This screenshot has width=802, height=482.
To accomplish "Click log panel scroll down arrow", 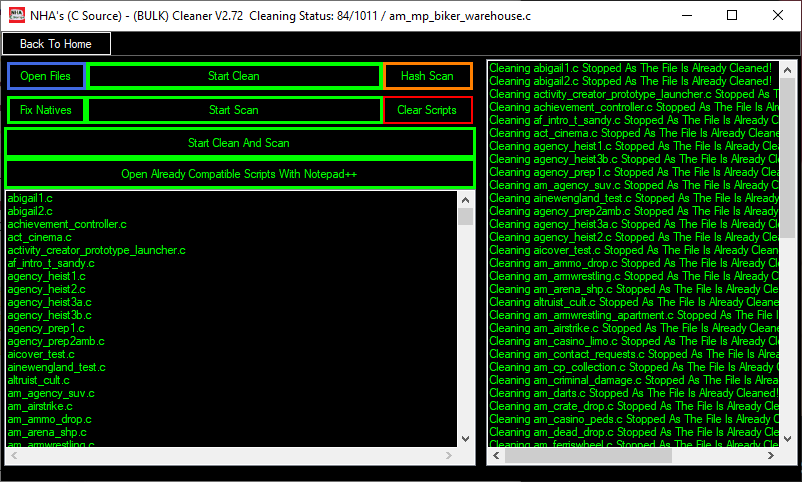I will coord(788,439).
